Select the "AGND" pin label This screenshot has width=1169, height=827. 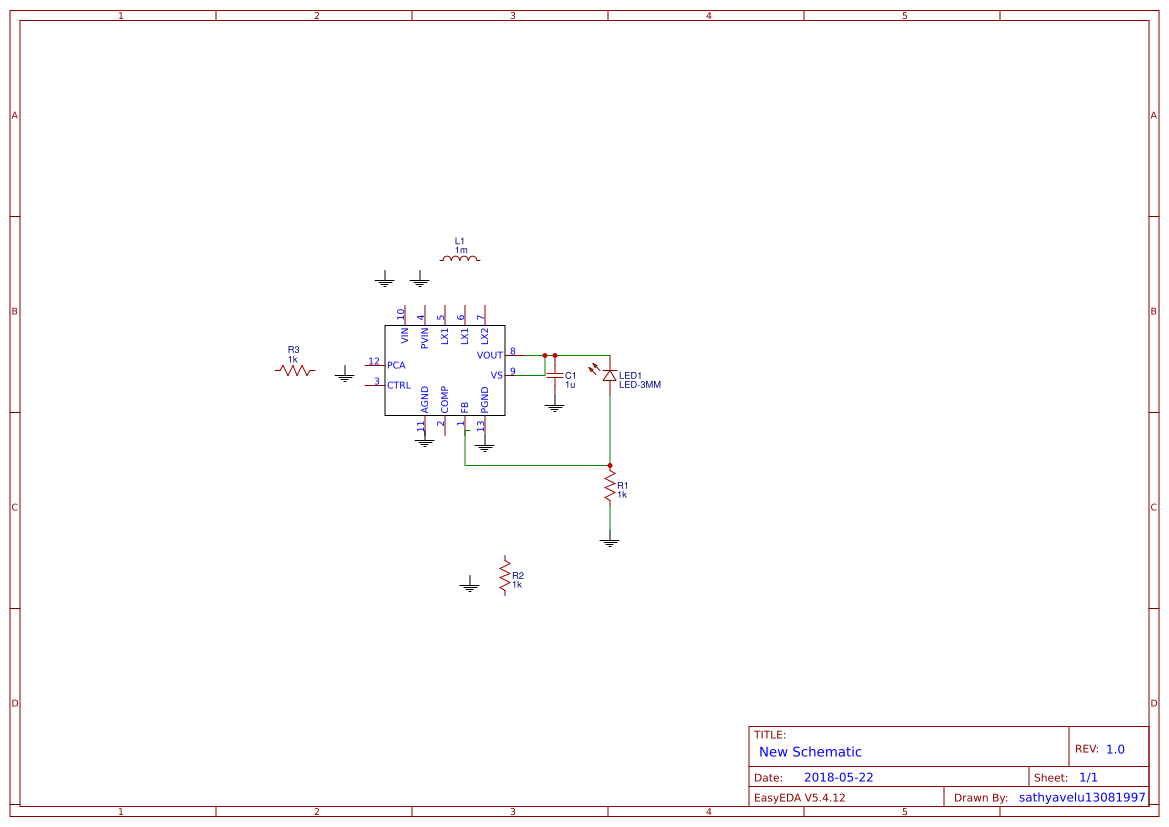coord(424,400)
